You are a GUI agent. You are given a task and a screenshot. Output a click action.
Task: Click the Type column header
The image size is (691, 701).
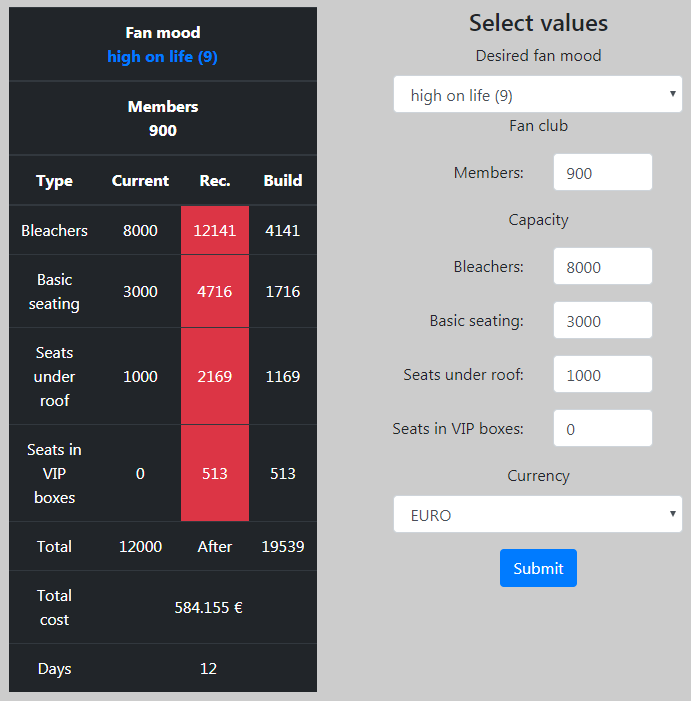(x=55, y=181)
